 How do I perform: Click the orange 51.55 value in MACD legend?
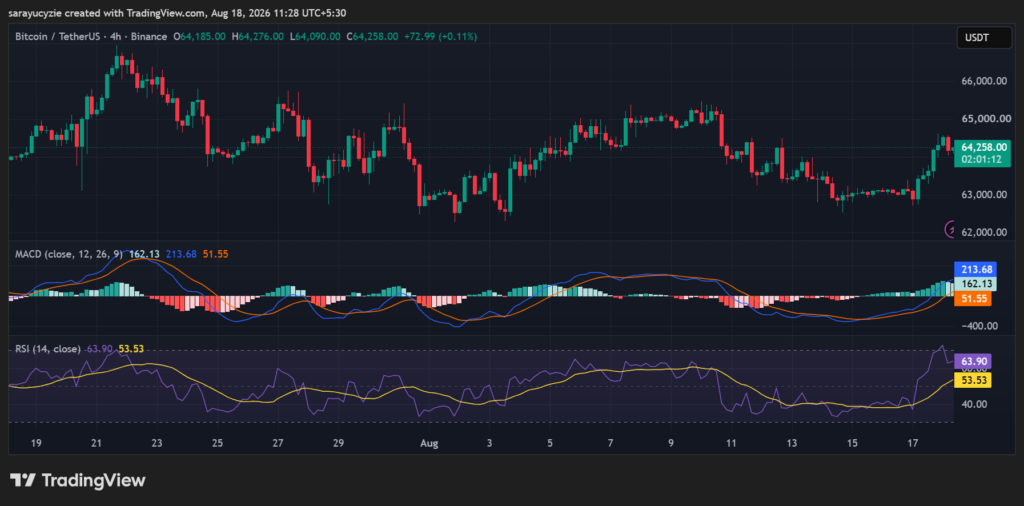pyautogui.click(x=215, y=253)
